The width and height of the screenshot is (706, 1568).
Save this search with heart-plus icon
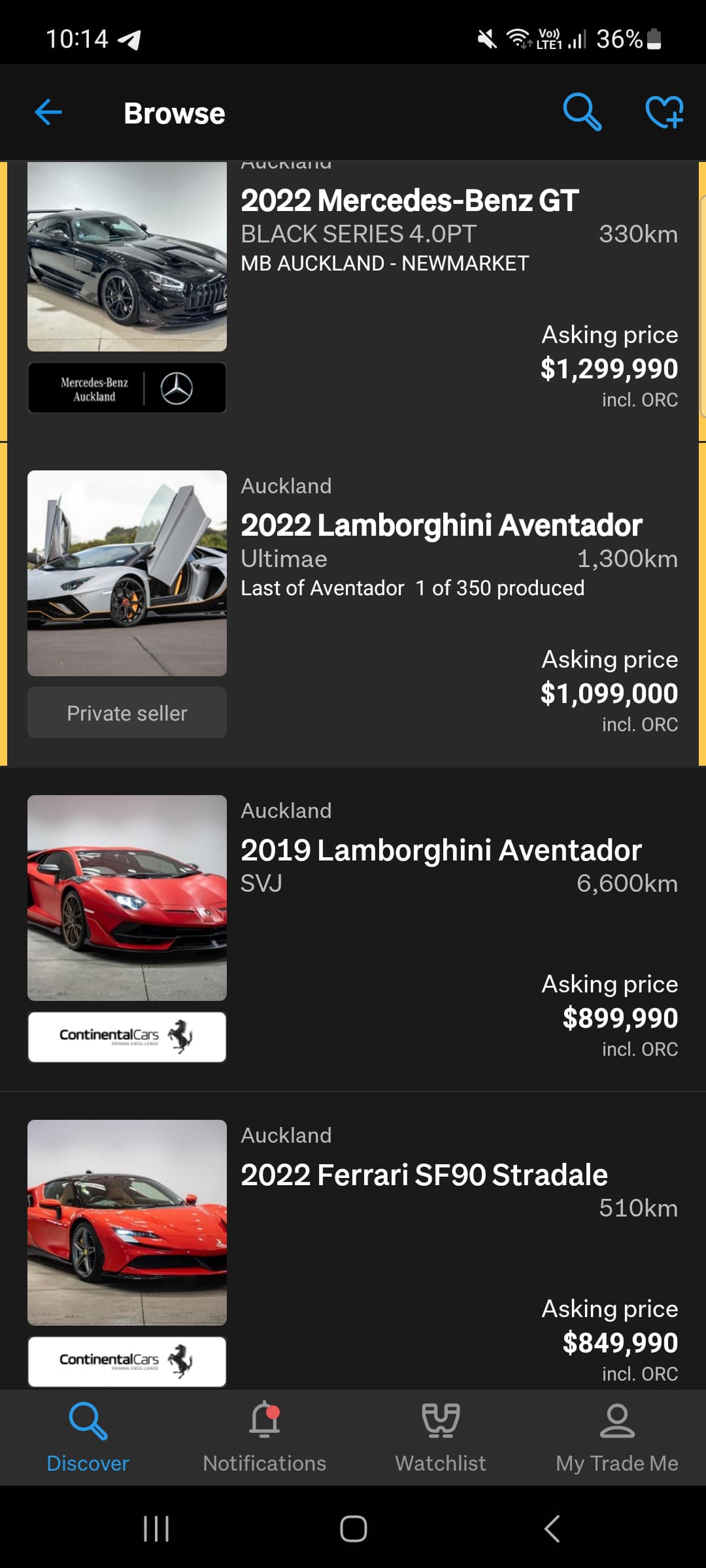click(664, 112)
